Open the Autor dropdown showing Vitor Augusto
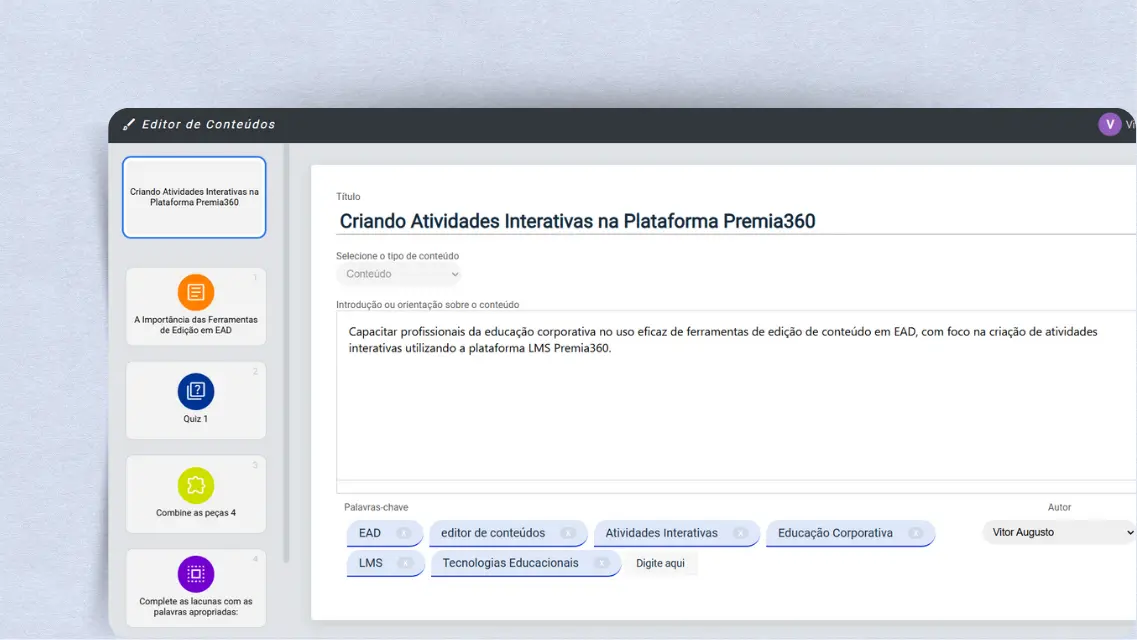The height and width of the screenshot is (640, 1137). (1059, 532)
